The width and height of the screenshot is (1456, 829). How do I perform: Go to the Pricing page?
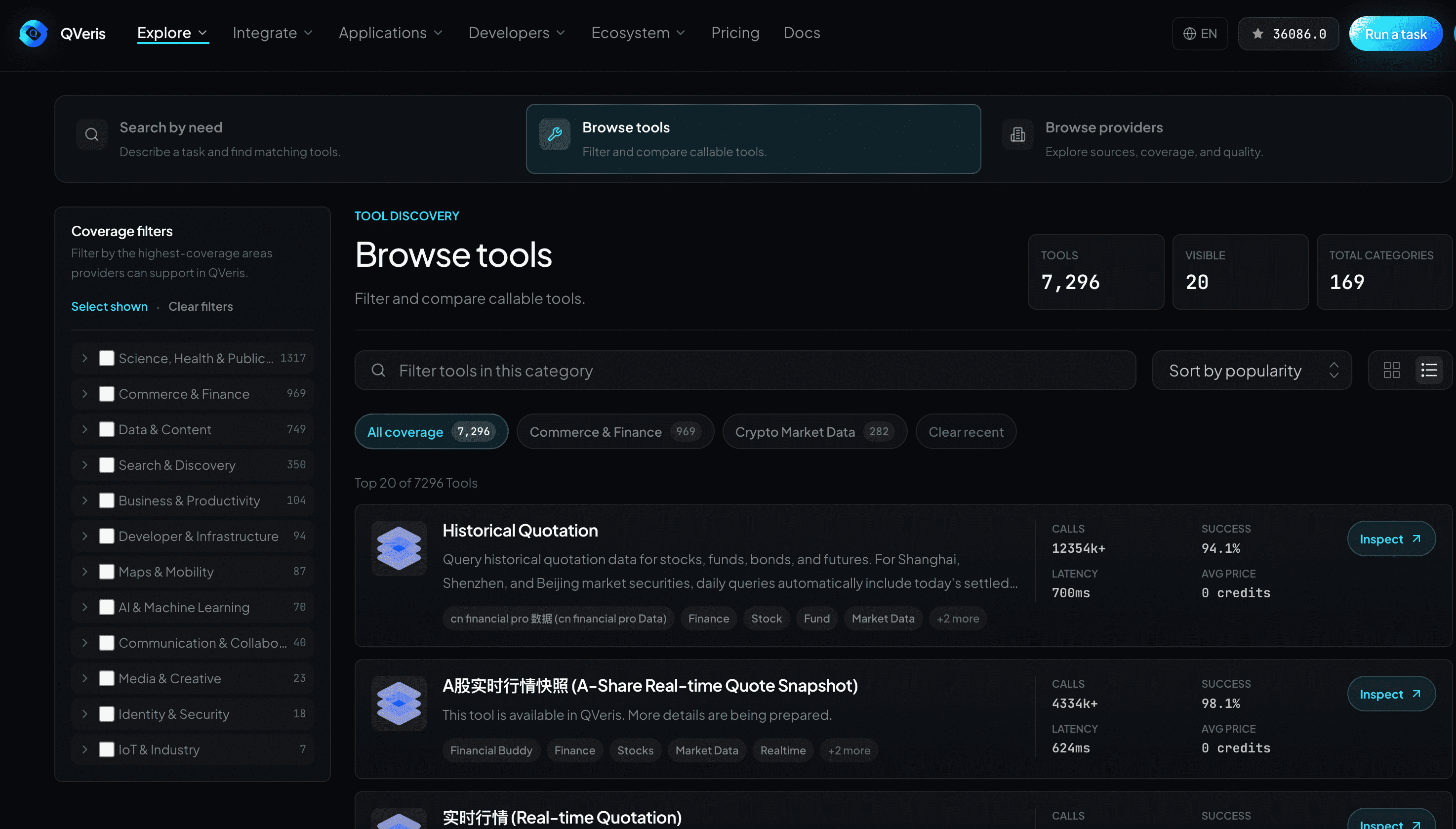click(735, 33)
